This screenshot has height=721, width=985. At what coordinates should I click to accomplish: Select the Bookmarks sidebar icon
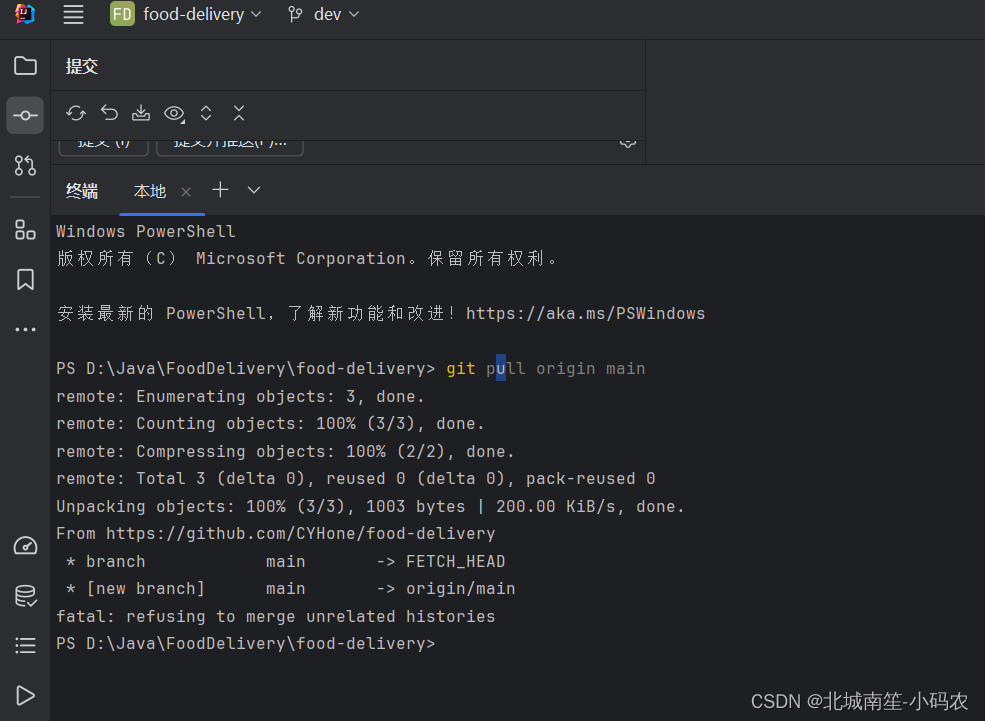tap(25, 280)
